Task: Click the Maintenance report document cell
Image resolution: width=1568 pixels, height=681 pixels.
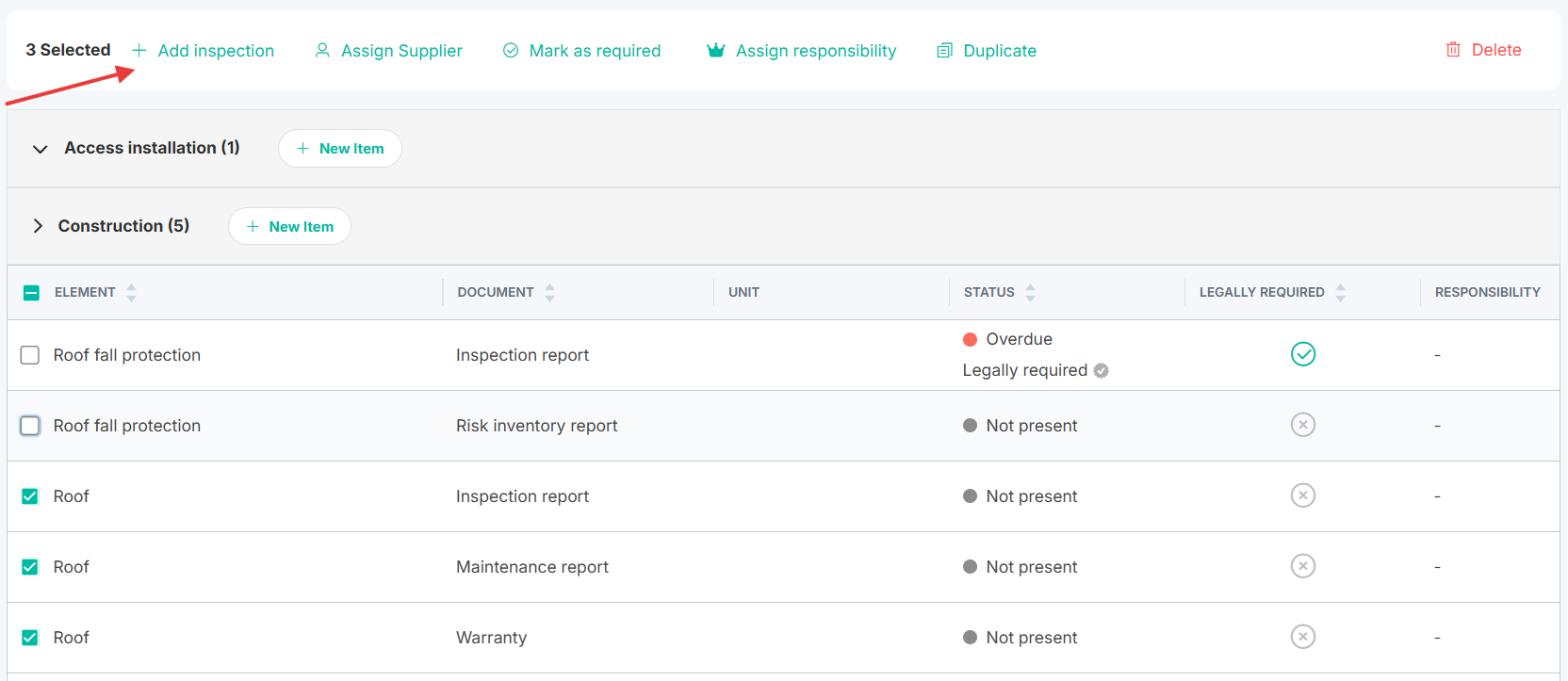Action: click(532, 567)
